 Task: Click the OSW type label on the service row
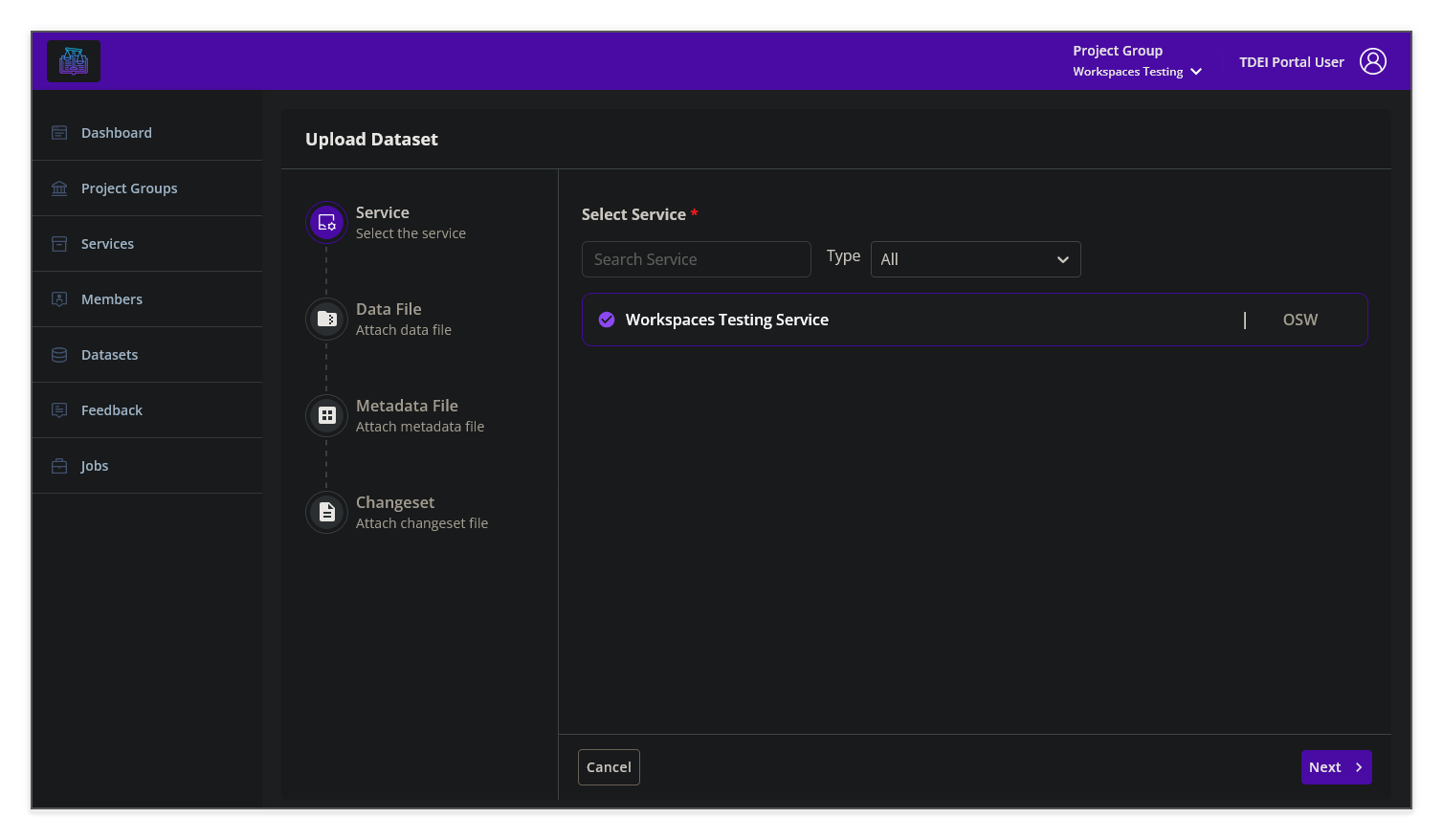(x=1299, y=320)
